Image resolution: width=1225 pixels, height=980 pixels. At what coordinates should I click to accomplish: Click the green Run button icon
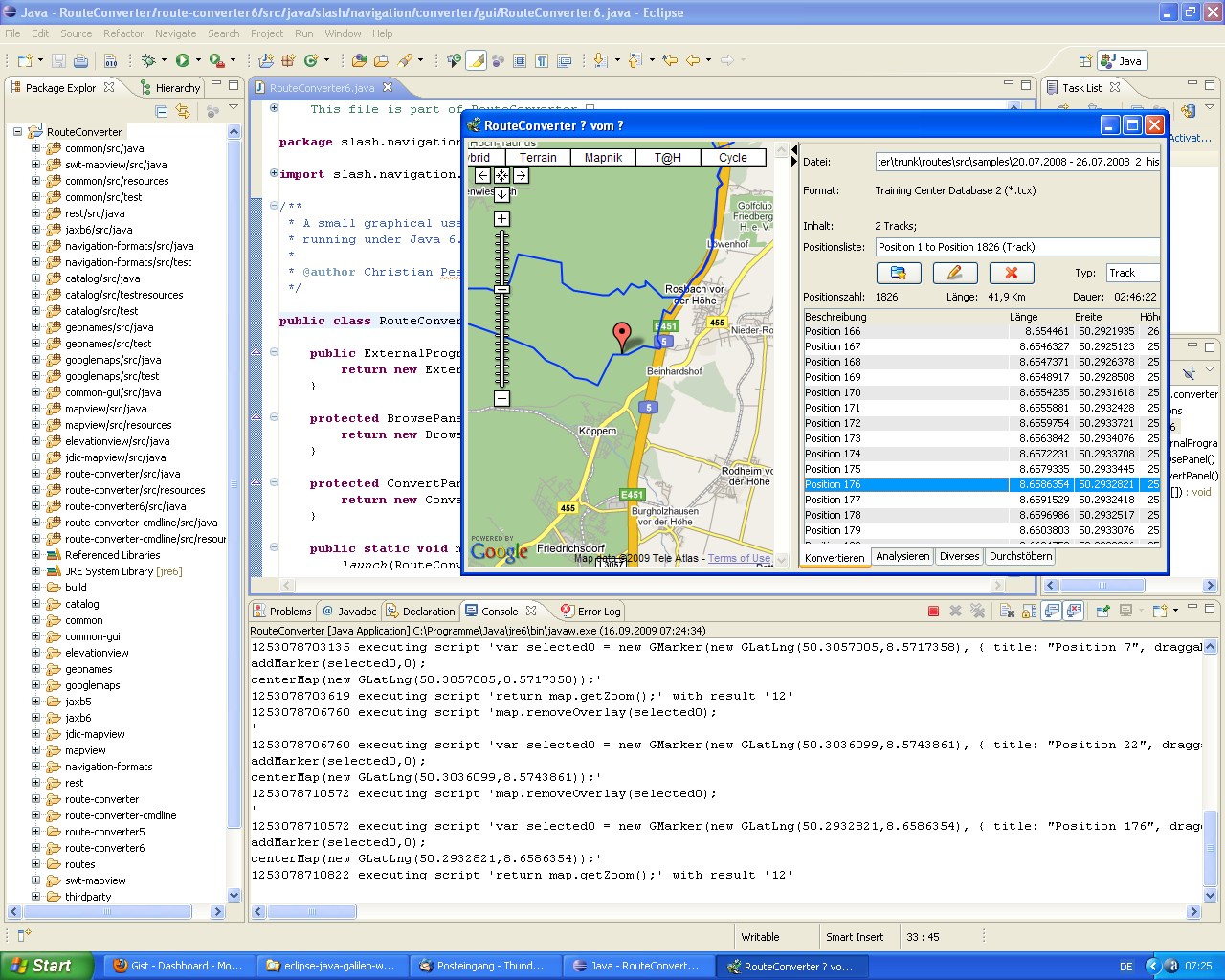[x=182, y=60]
